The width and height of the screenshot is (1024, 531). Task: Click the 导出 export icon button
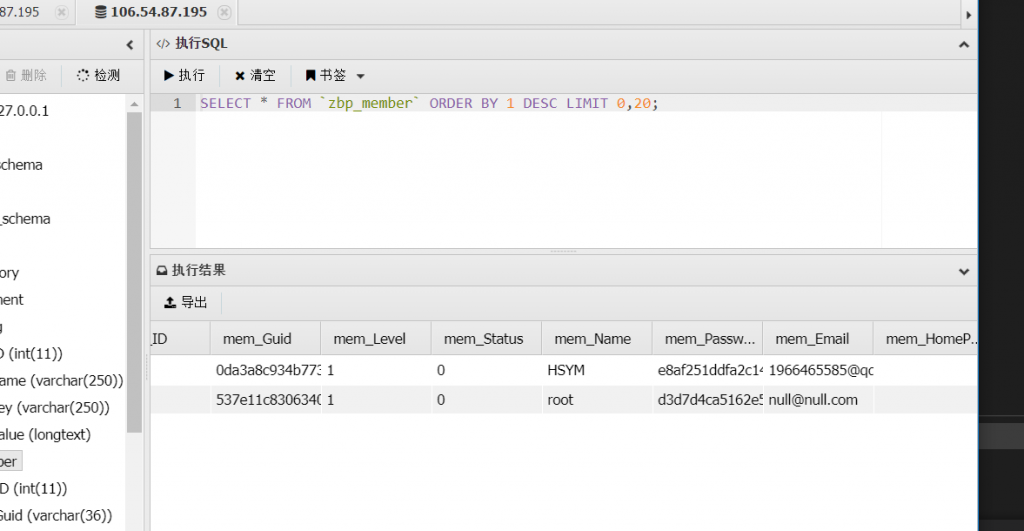pyautogui.click(x=186, y=302)
